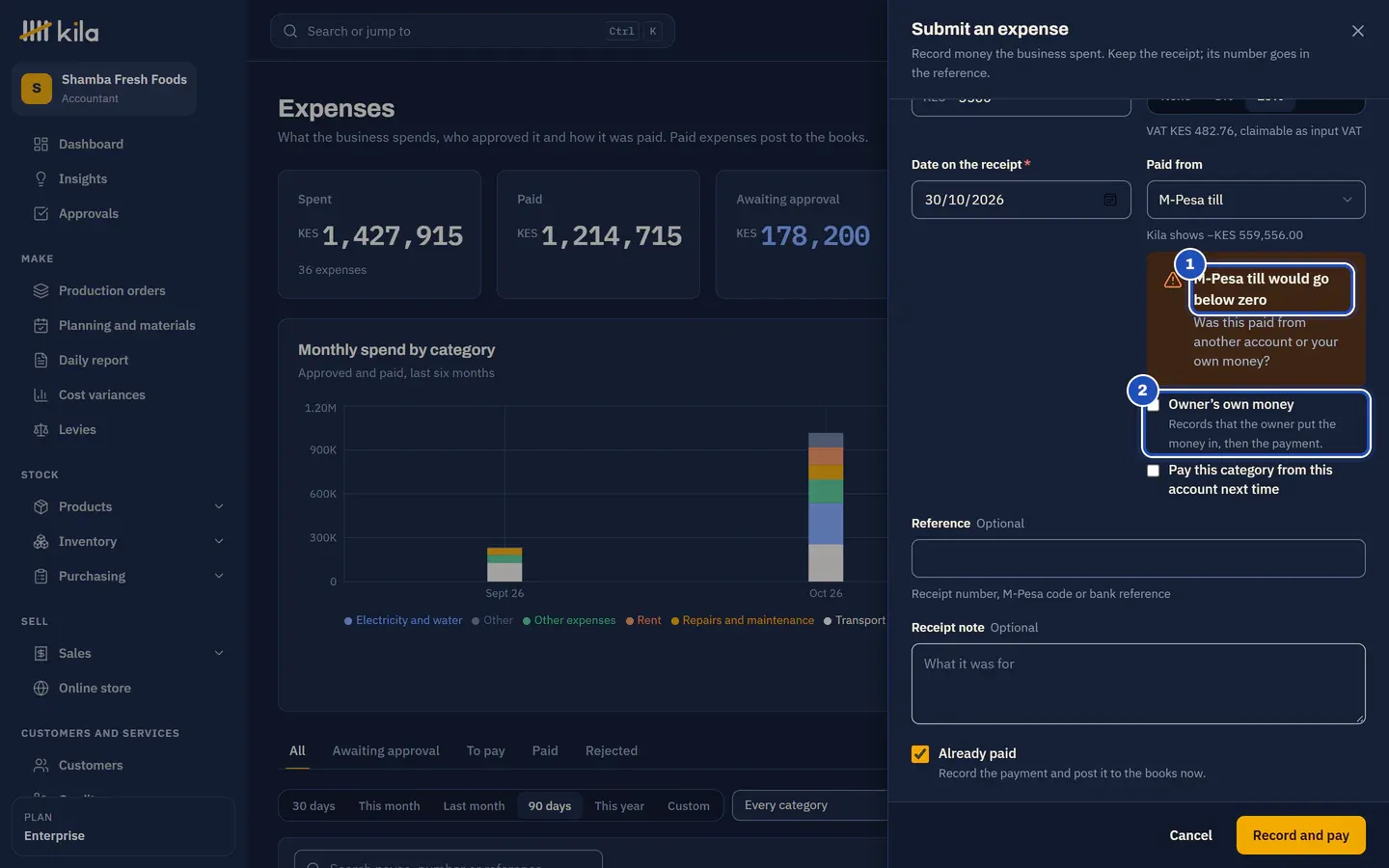Image resolution: width=1389 pixels, height=868 pixels.
Task: Open Cost variances chart icon
Action: (41, 395)
